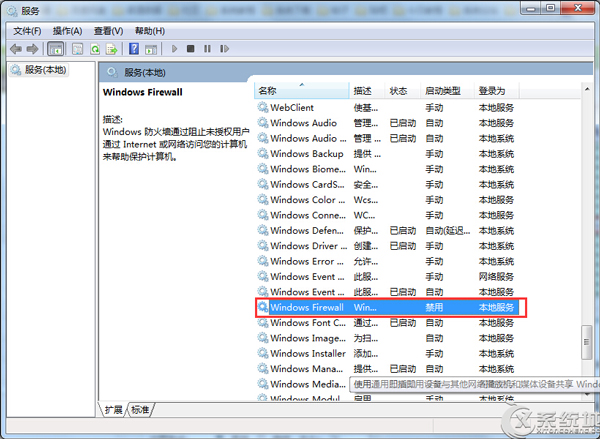Select the Windows Mana... service name

click(x=307, y=368)
